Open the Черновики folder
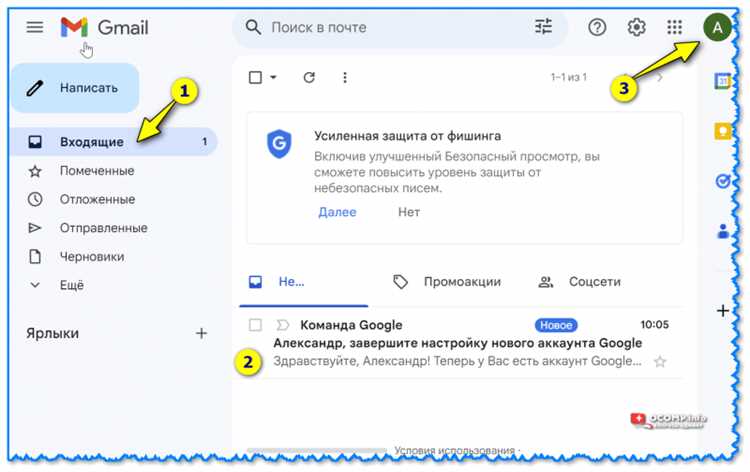Viewport: 750px width, 472px height. click(x=92, y=257)
